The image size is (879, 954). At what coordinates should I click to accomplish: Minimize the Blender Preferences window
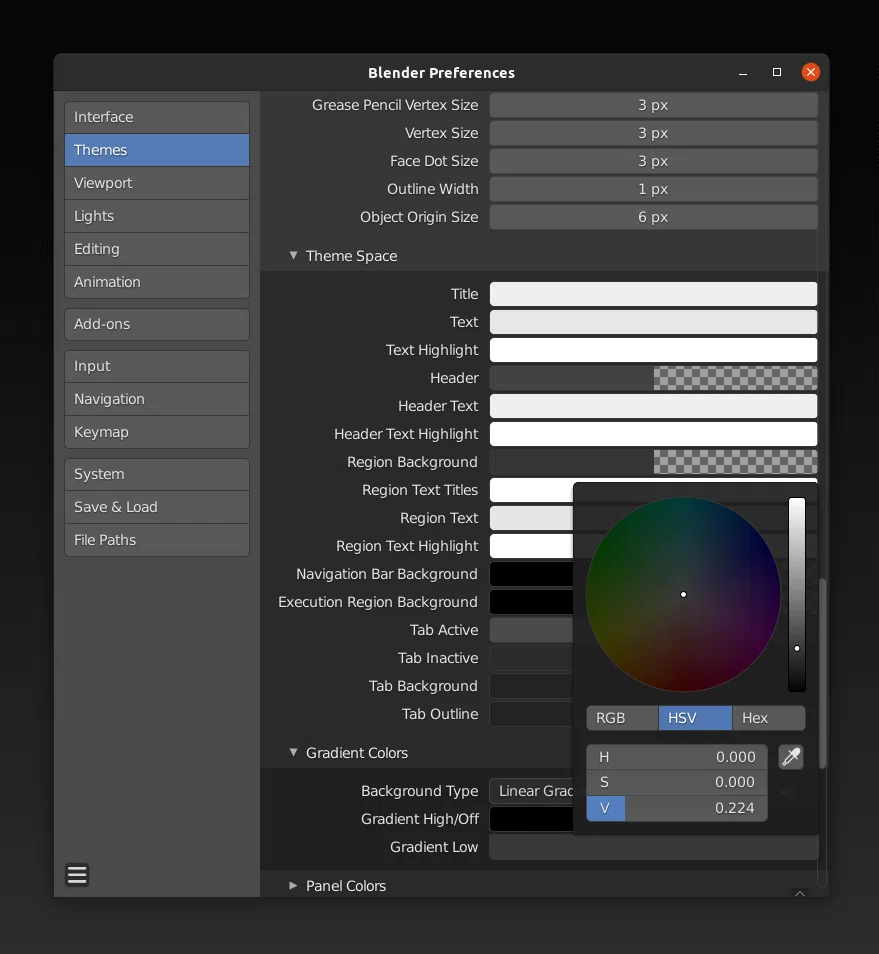743,73
